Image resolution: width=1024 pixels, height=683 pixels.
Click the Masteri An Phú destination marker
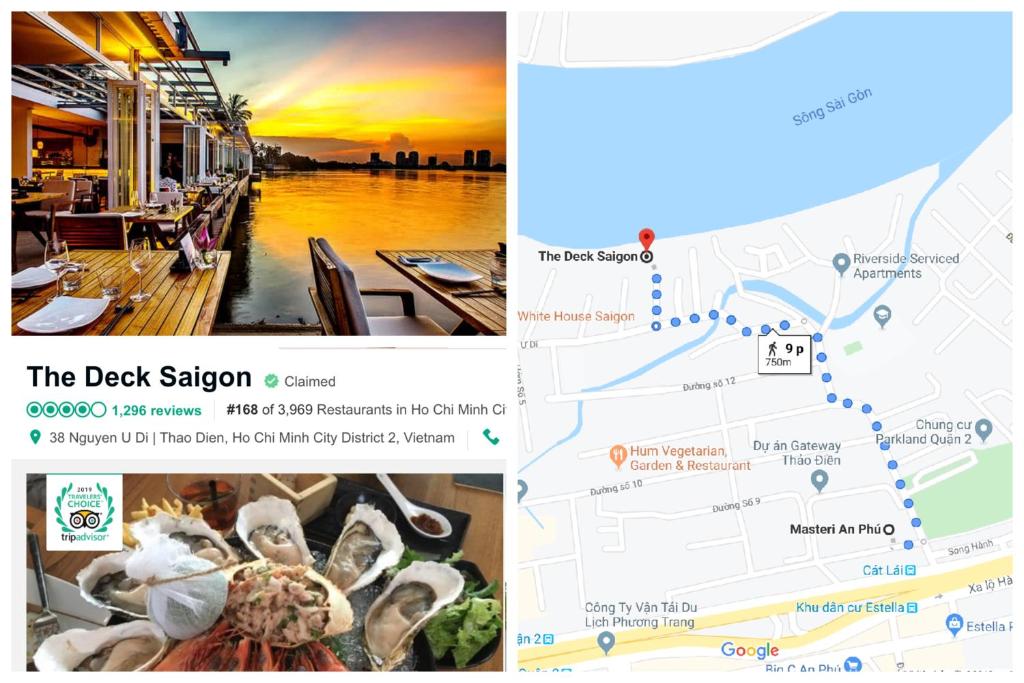888,529
